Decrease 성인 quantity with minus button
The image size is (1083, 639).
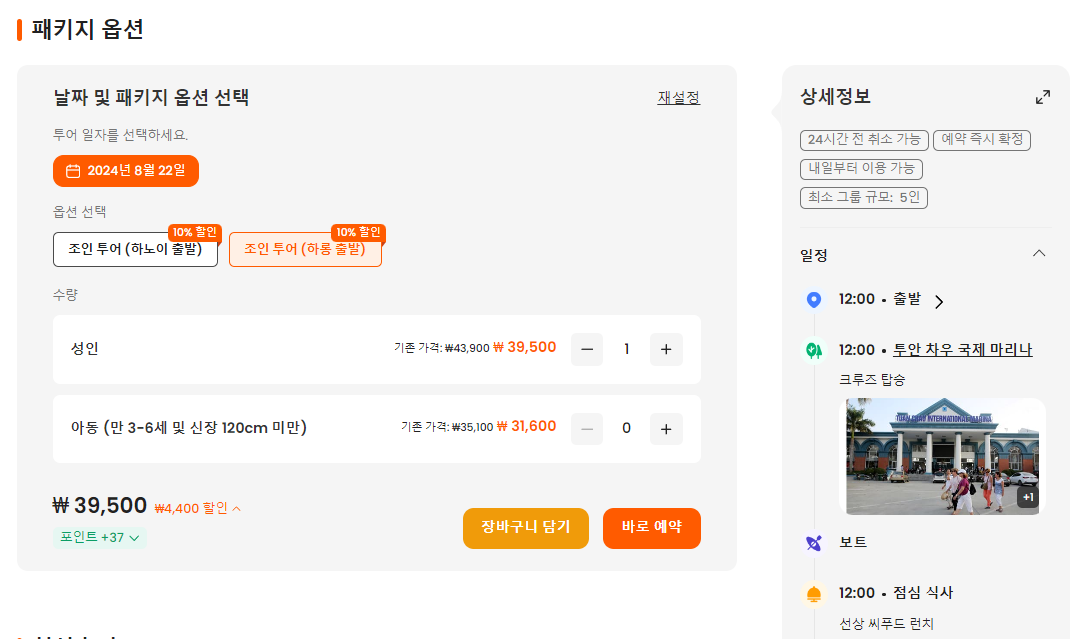pos(587,350)
